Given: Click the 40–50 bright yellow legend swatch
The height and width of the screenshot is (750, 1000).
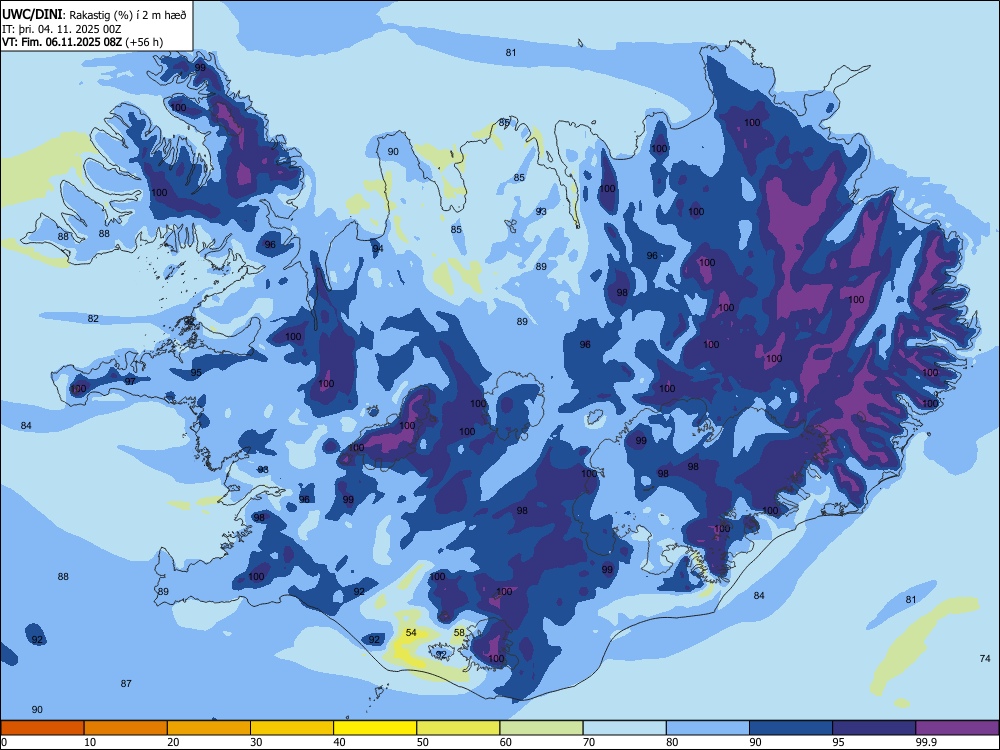Looking at the screenshot, I should [x=375, y=728].
